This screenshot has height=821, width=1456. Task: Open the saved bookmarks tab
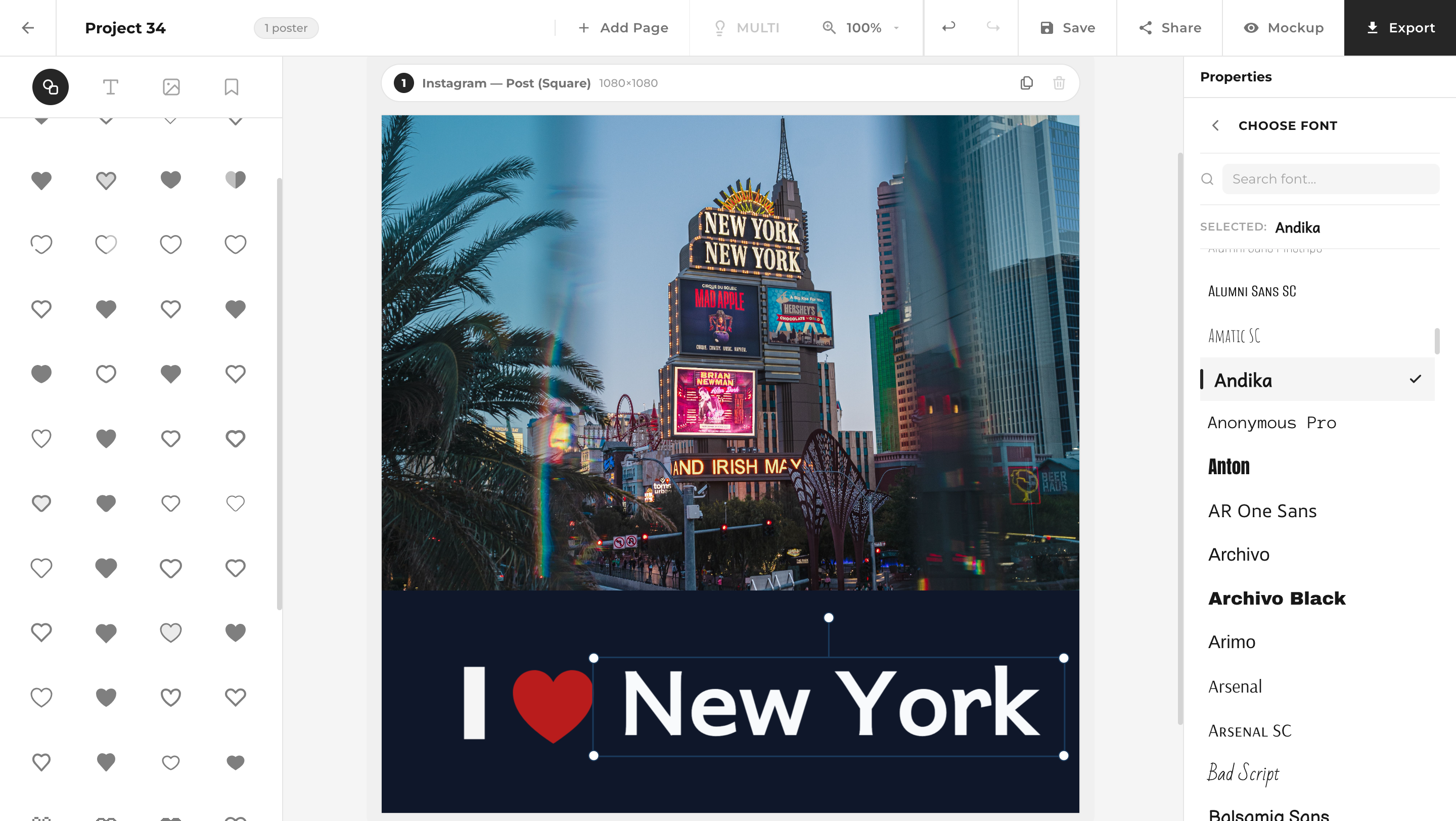click(232, 87)
